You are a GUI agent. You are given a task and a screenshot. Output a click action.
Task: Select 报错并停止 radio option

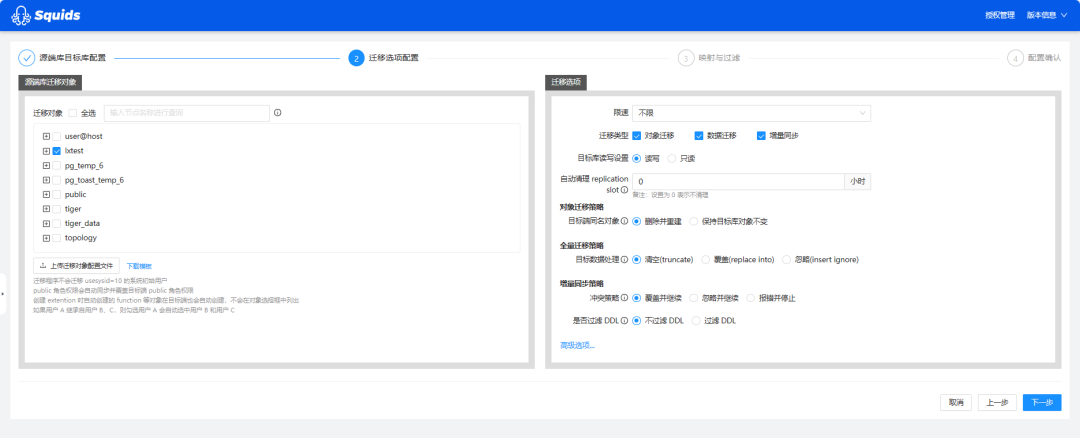tap(751, 298)
